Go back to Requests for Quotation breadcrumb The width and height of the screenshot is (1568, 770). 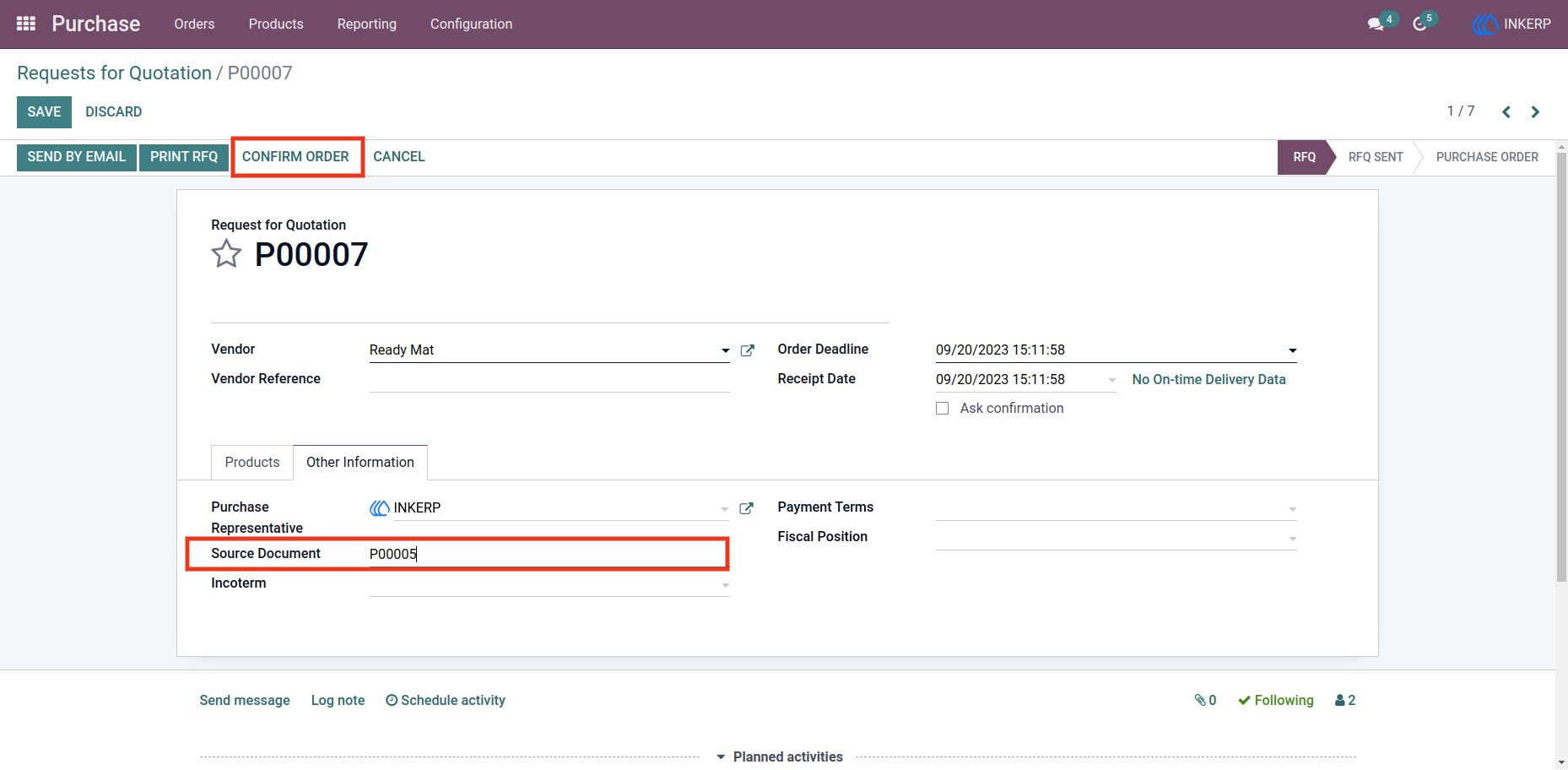click(114, 73)
